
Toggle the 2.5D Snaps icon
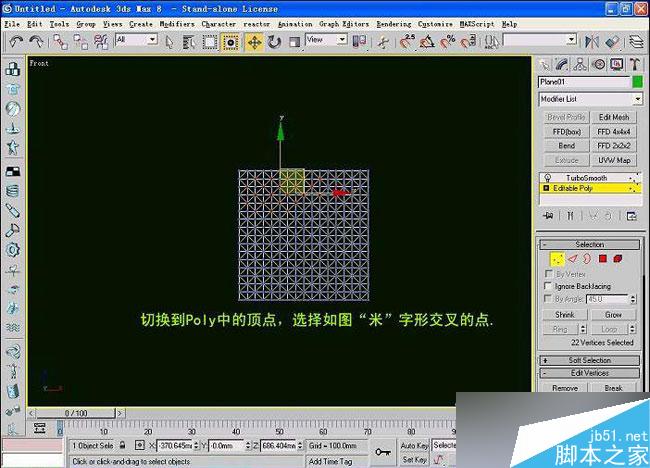(x=407, y=41)
